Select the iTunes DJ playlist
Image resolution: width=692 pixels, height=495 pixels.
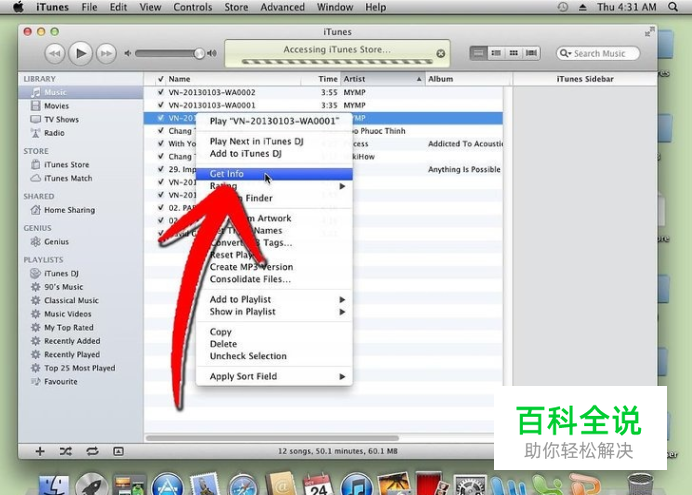click(x=81, y=274)
